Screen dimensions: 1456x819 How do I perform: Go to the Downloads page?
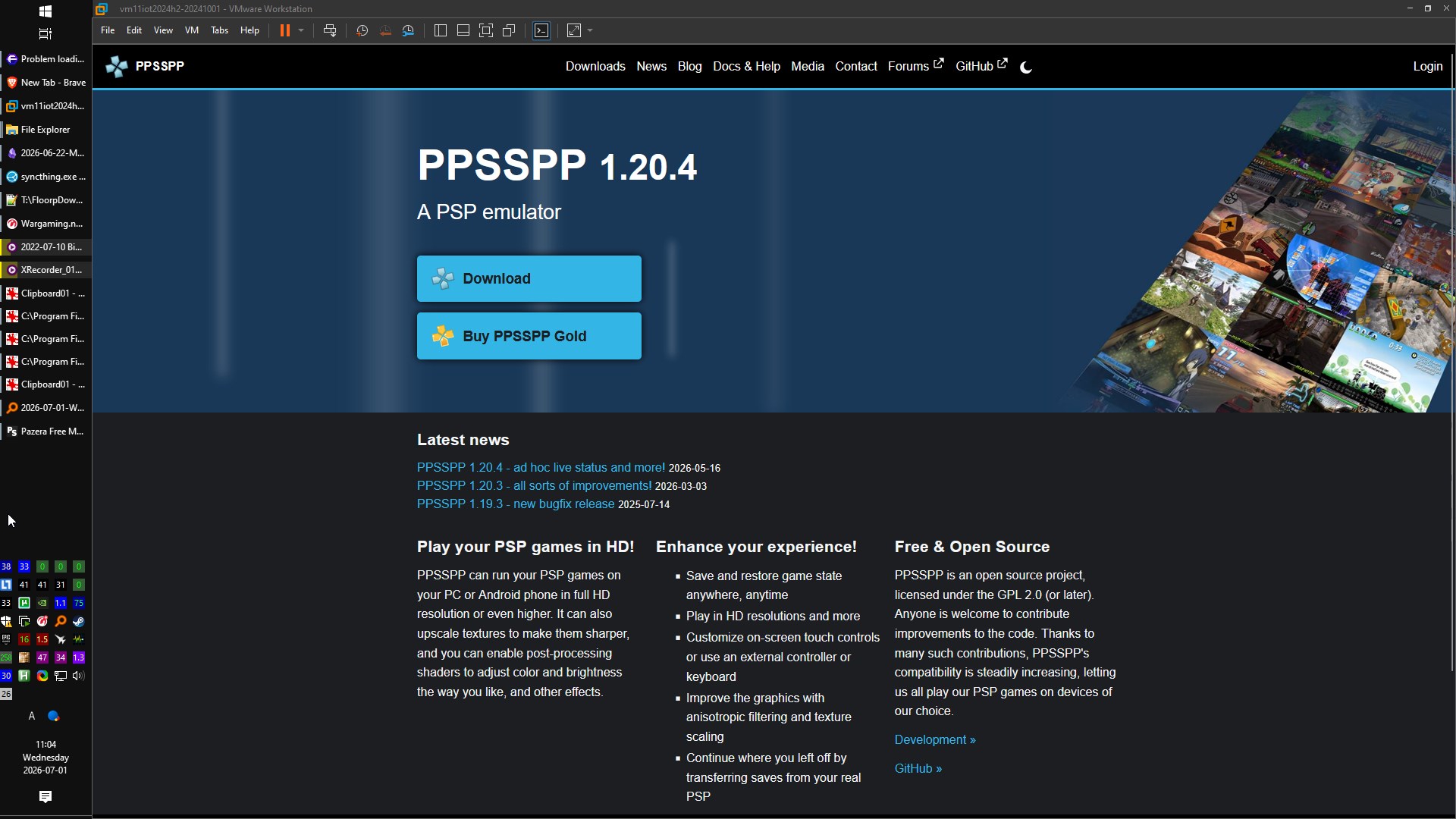(x=595, y=67)
